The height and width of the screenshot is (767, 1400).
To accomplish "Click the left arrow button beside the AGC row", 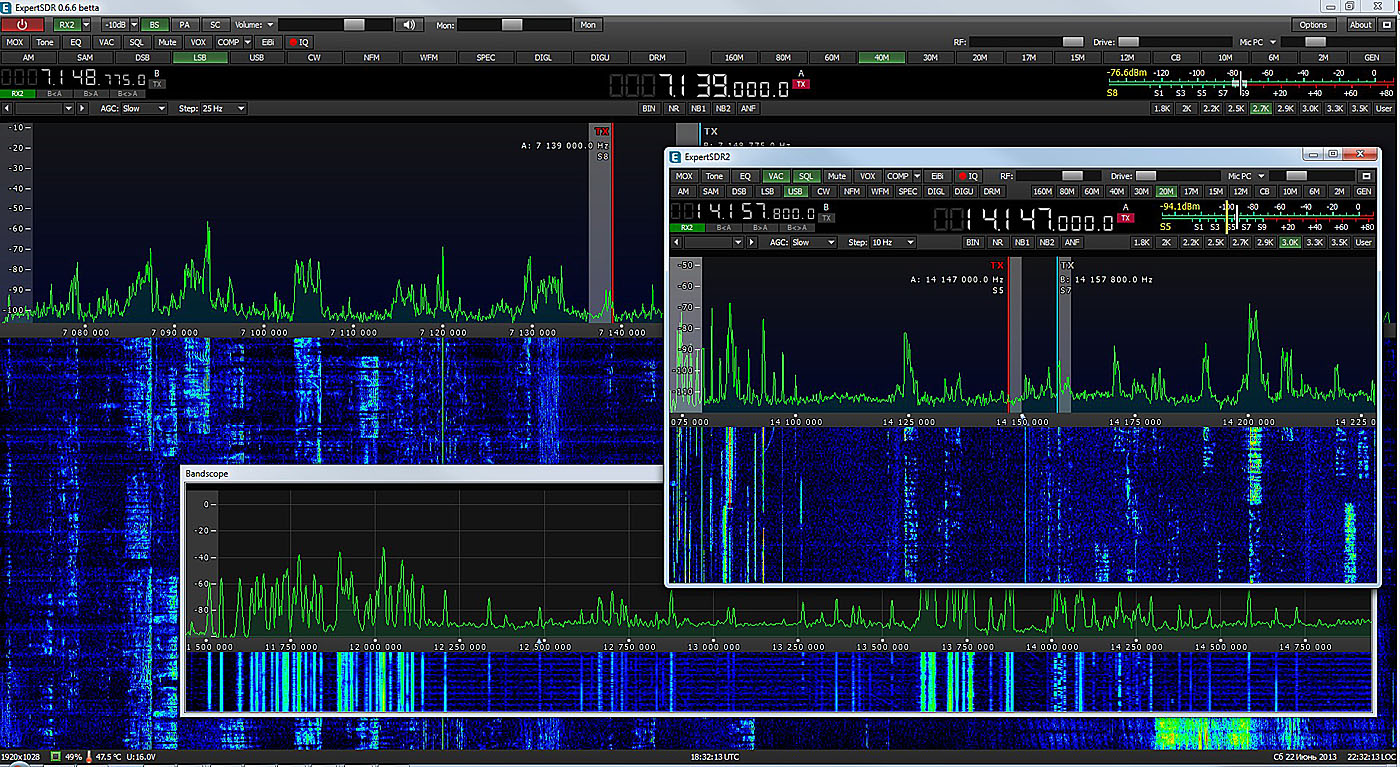I will pyautogui.click(x=7, y=108).
